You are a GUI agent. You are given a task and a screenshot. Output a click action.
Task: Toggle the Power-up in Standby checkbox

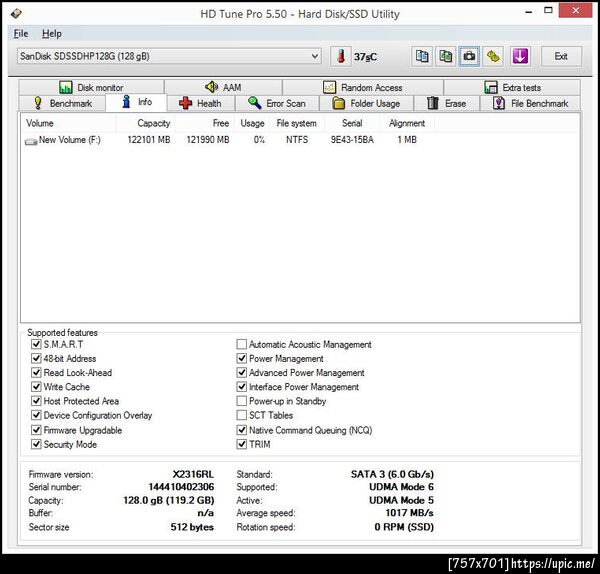tap(241, 401)
